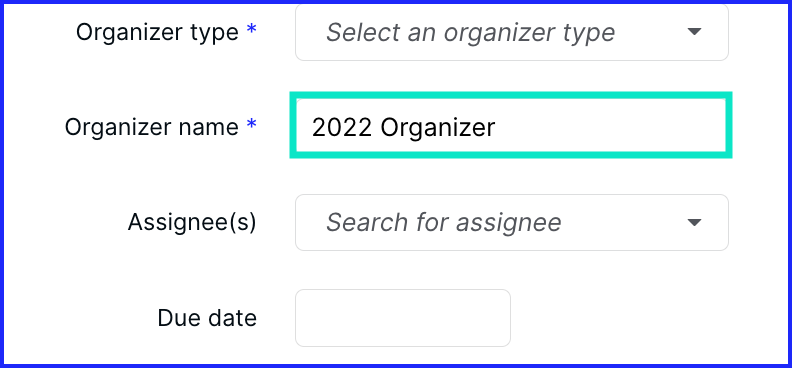Click the word 'Organizer' in the name field
This screenshot has width=792, height=368.
click(438, 128)
